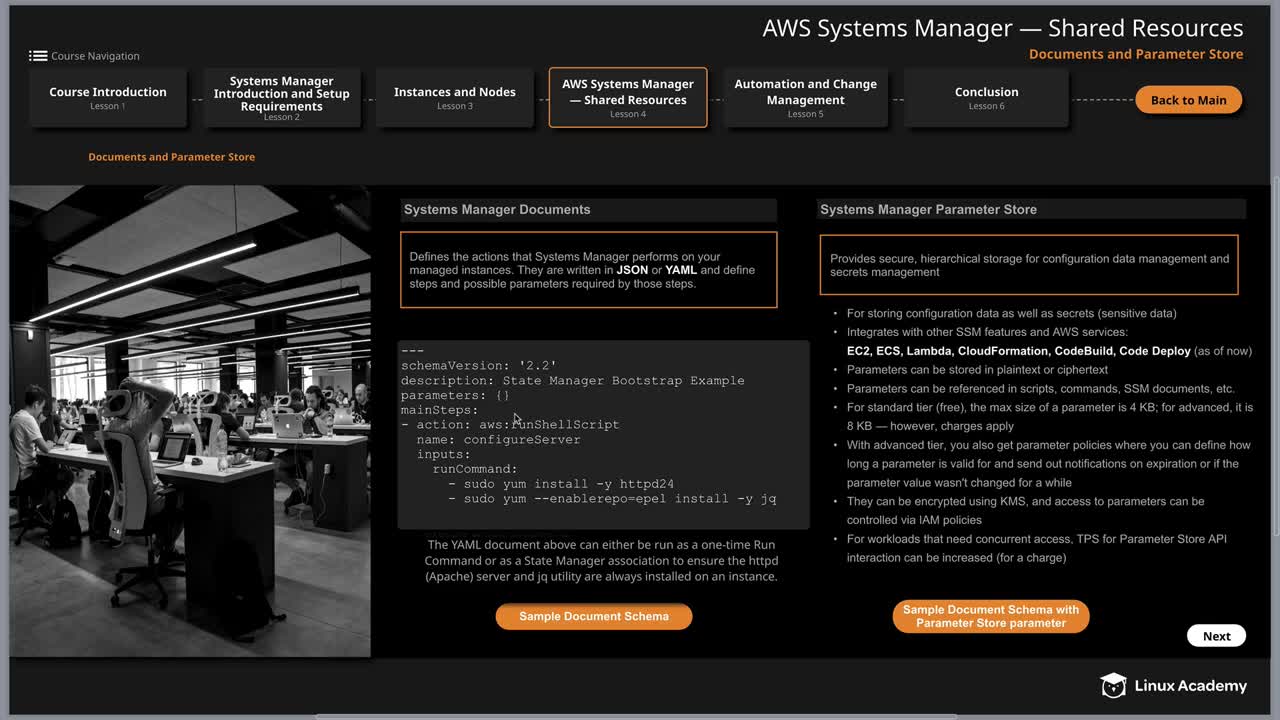Viewport: 1280px width, 720px height.
Task: Switch to Instances and Nodes Lesson 3
Action: click(455, 97)
